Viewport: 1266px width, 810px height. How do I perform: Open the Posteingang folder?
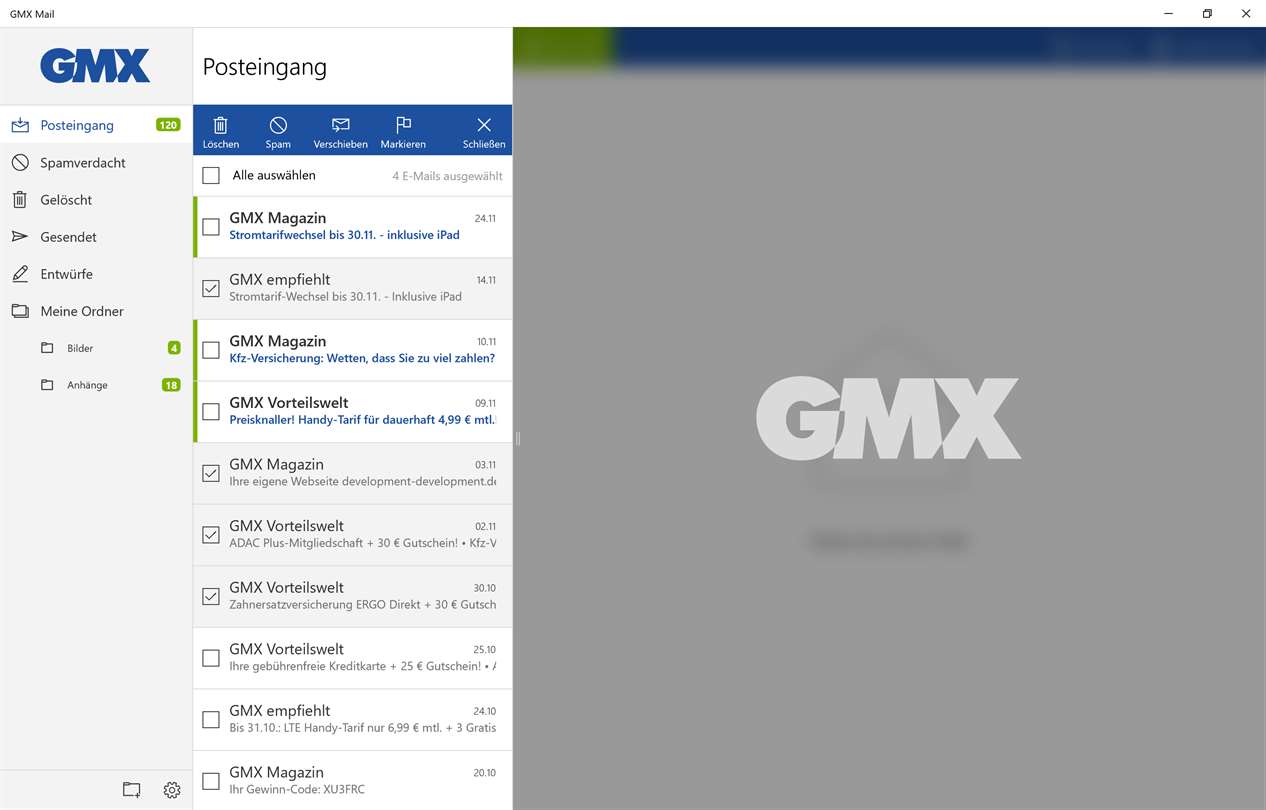96,125
